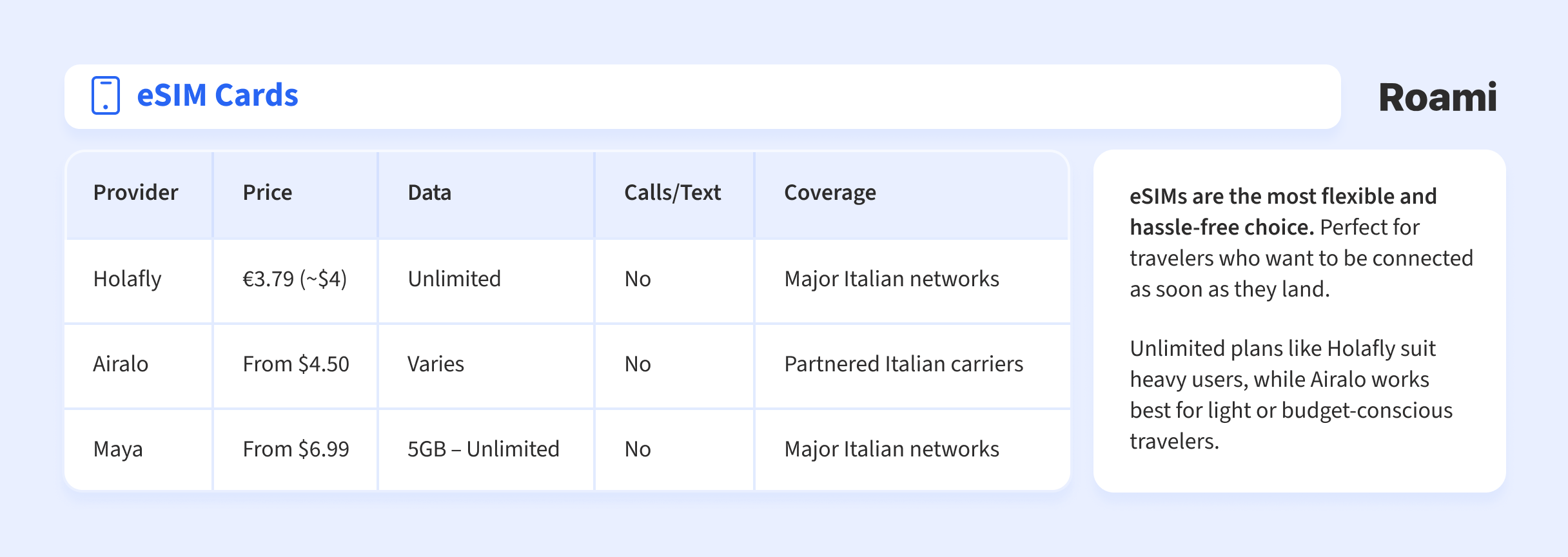Select the Price column header
The width and height of the screenshot is (1568, 557).
[x=268, y=193]
